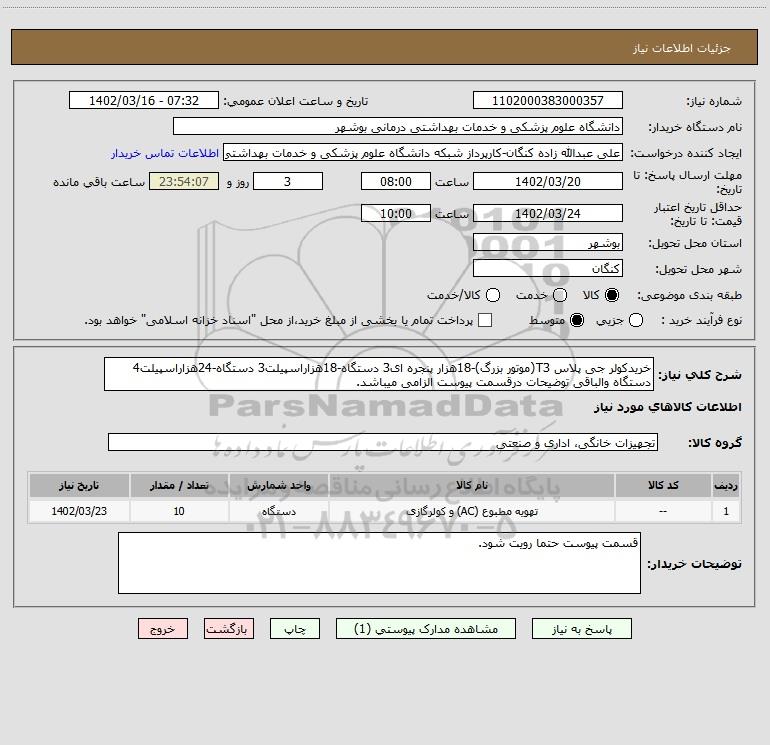Go back with the بازگشت button
Image resolution: width=770 pixels, height=745 pixels.
(x=229, y=629)
